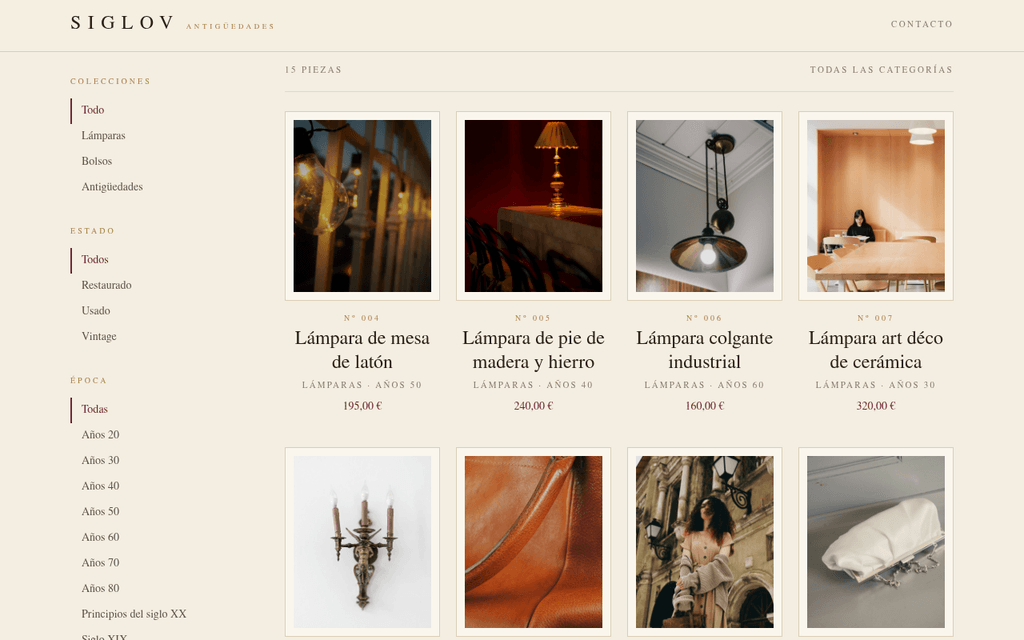1024x640 pixels.
Task: Filter by Vintage condition
Action: pos(99,336)
